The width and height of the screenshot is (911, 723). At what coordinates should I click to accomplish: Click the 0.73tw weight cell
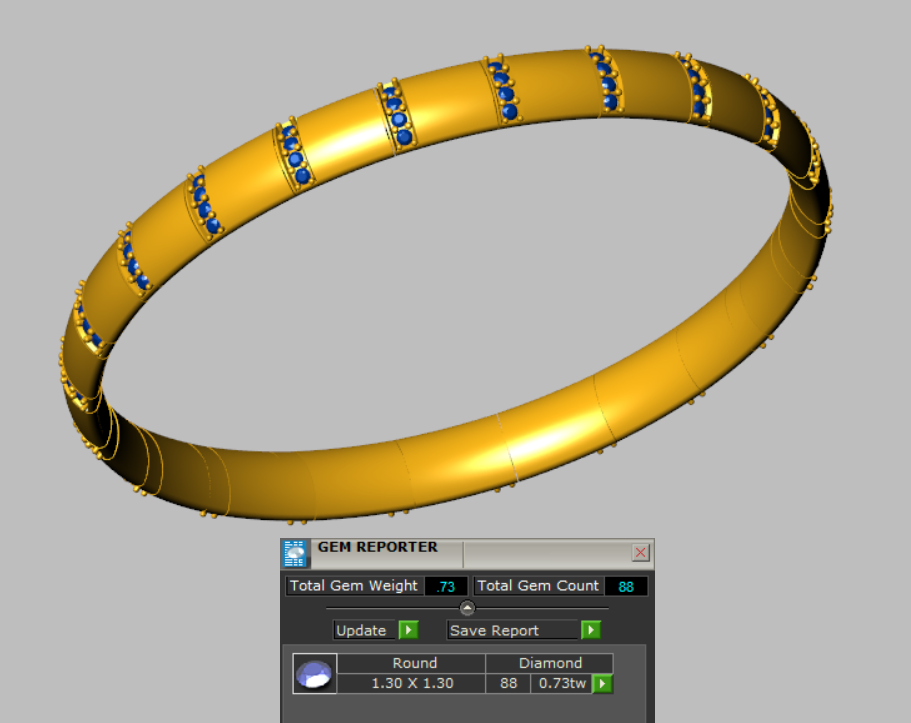click(562, 684)
